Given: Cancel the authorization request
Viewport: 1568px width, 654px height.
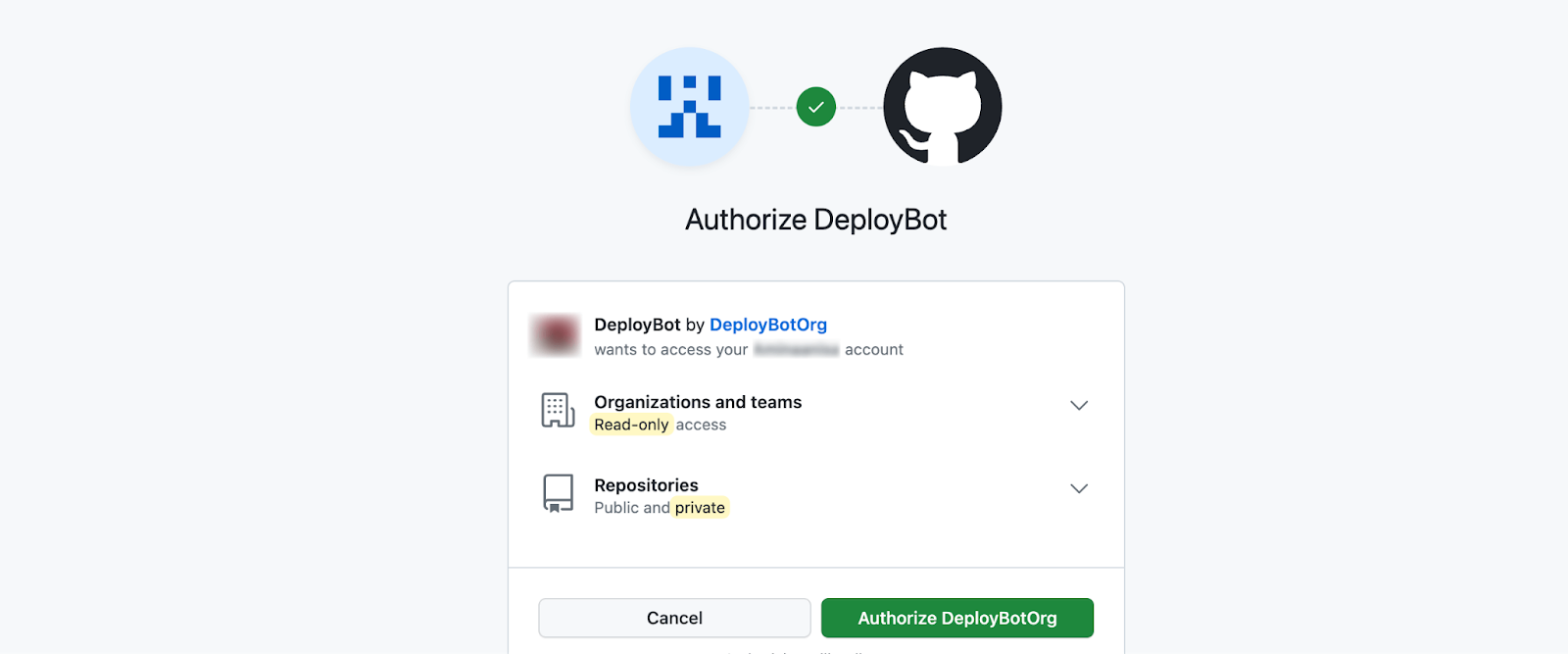Looking at the screenshot, I should (674, 618).
